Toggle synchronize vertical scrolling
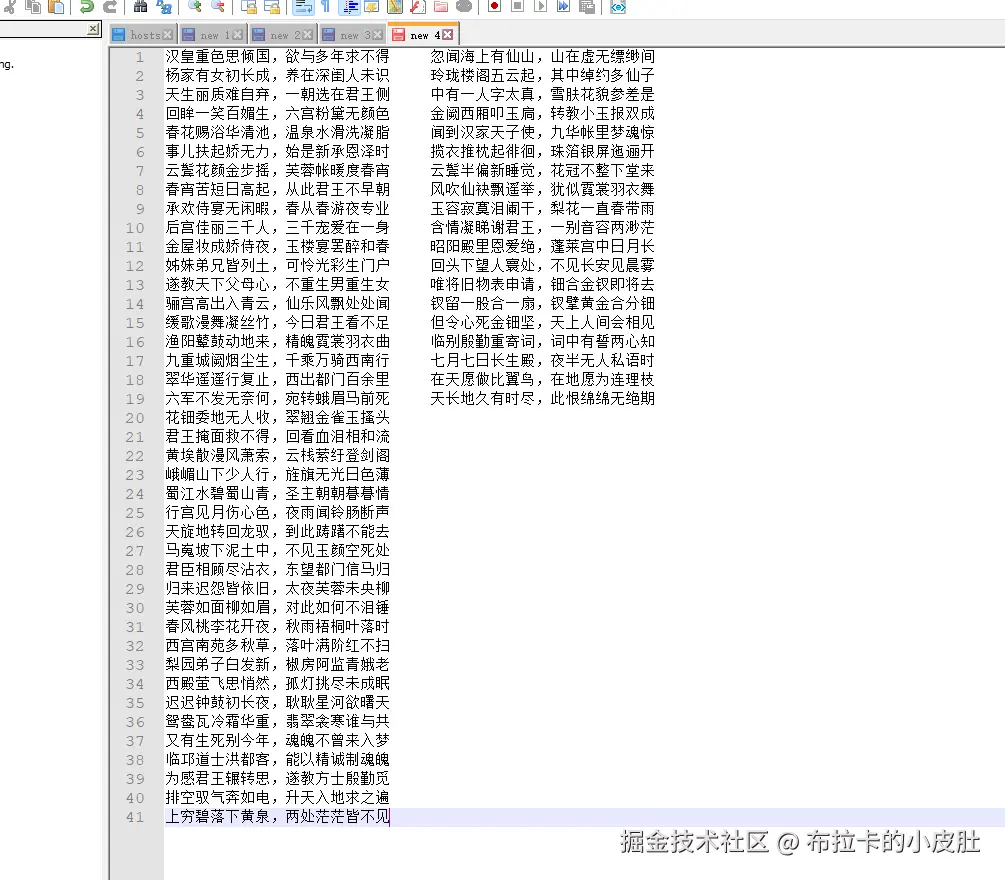Viewport: 1005px width, 880px height. click(247, 7)
